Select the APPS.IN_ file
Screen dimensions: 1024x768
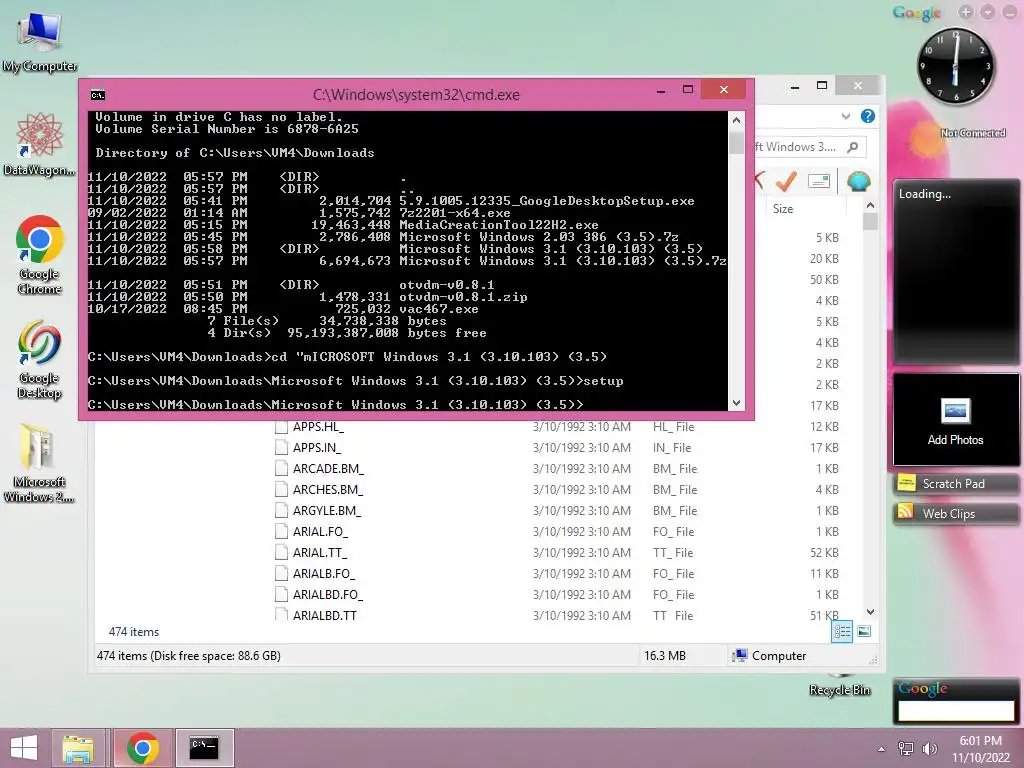point(316,447)
